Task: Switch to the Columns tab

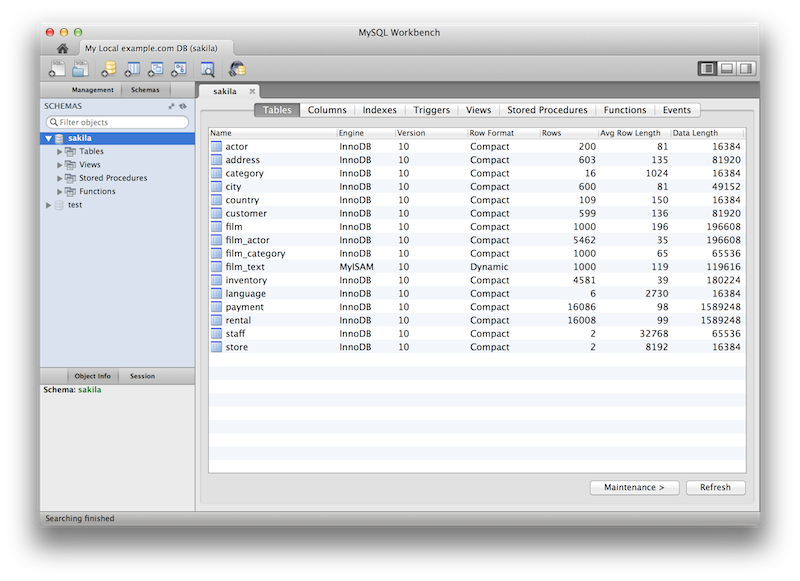Action: tap(327, 110)
